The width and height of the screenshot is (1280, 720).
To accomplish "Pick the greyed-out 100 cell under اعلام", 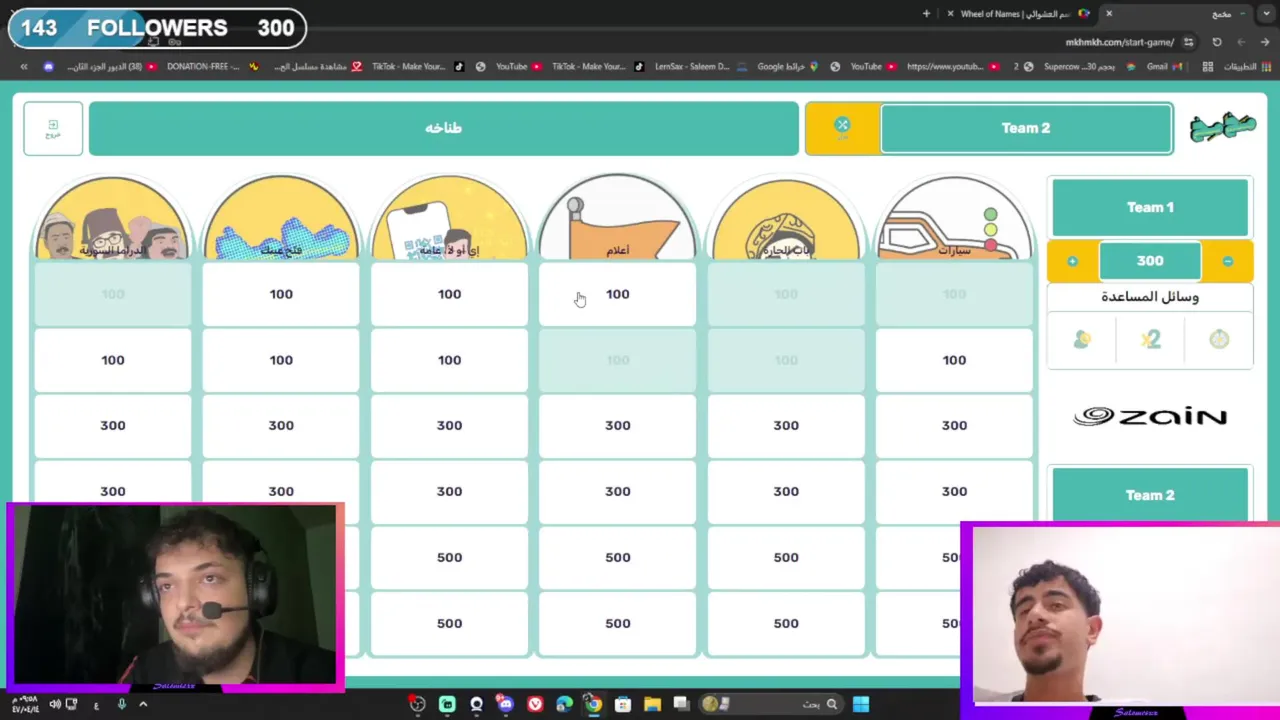I will (617, 360).
